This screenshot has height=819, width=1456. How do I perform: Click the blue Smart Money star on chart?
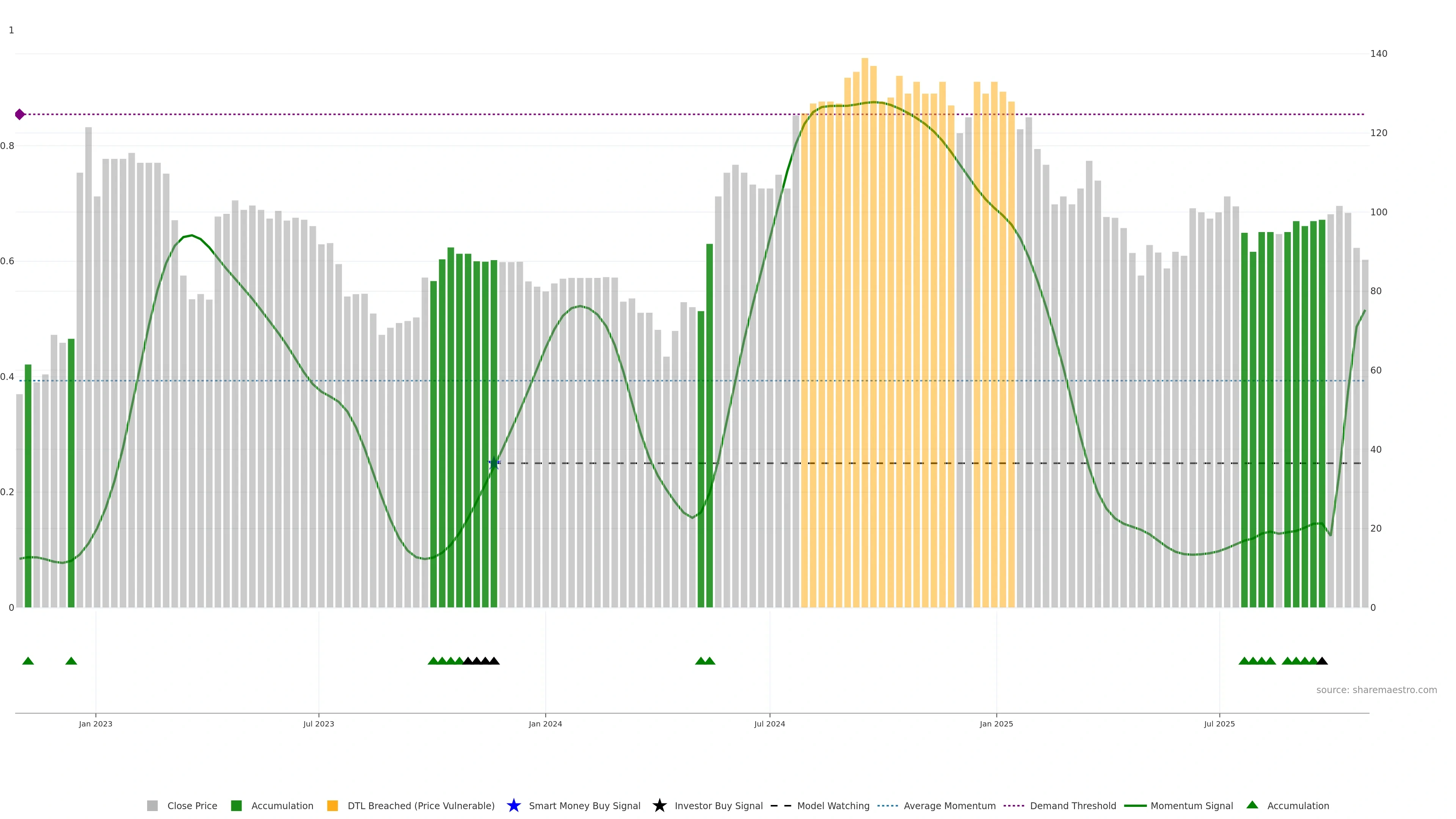coord(494,463)
